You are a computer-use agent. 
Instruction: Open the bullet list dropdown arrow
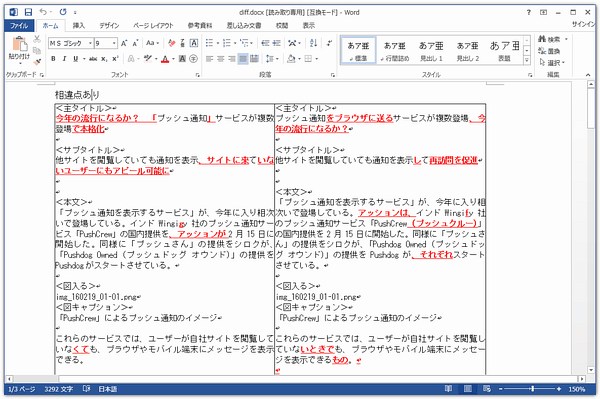[x=218, y=43]
